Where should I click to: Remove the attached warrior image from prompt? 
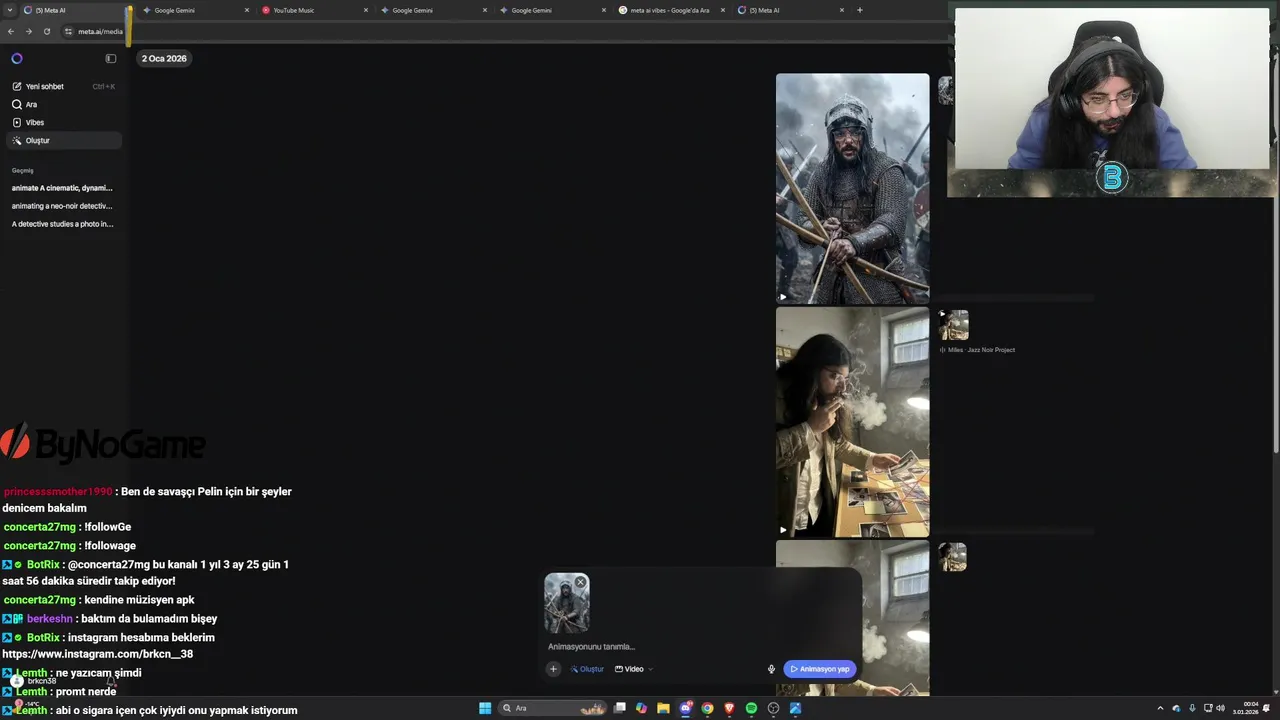pos(580,582)
